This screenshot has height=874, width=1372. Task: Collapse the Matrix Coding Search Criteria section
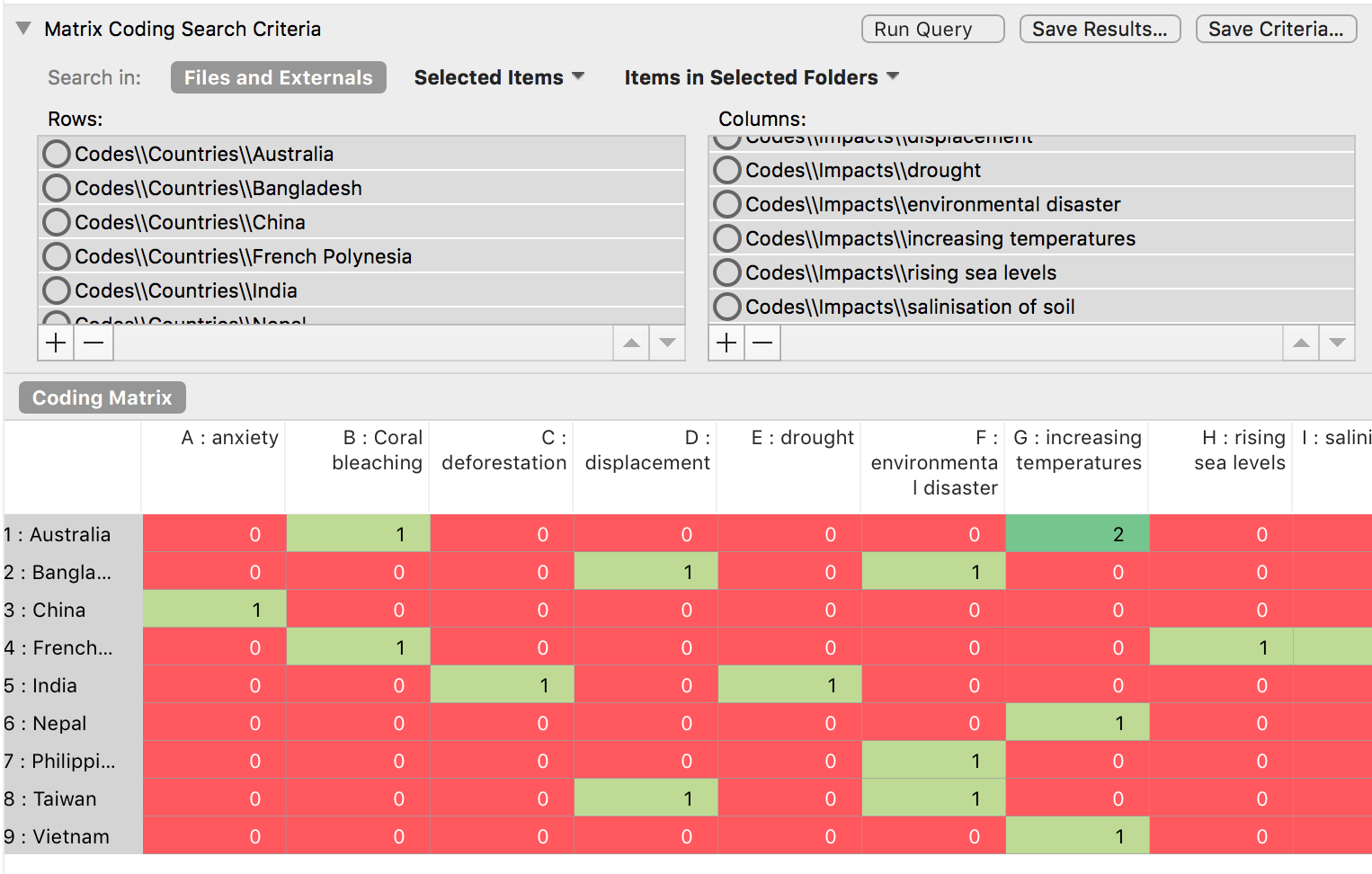coord(24,29)
